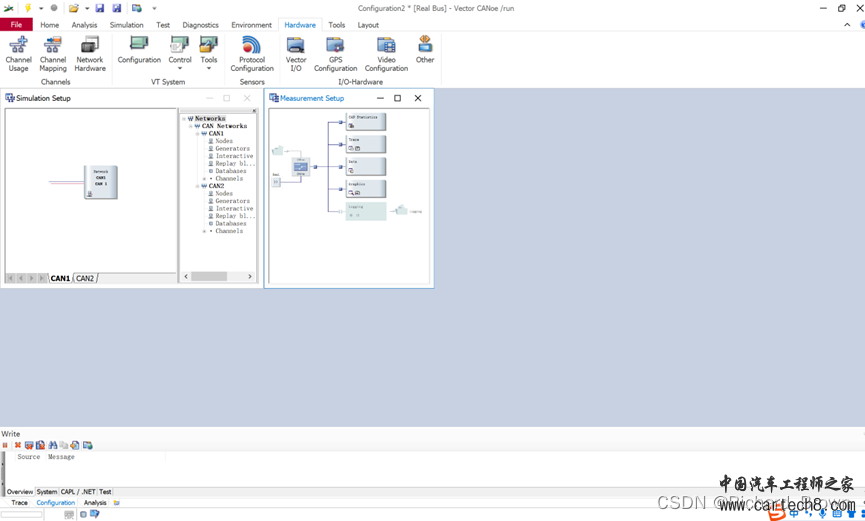Open the CAPL / .NET tab in Write window

point(78,492)
